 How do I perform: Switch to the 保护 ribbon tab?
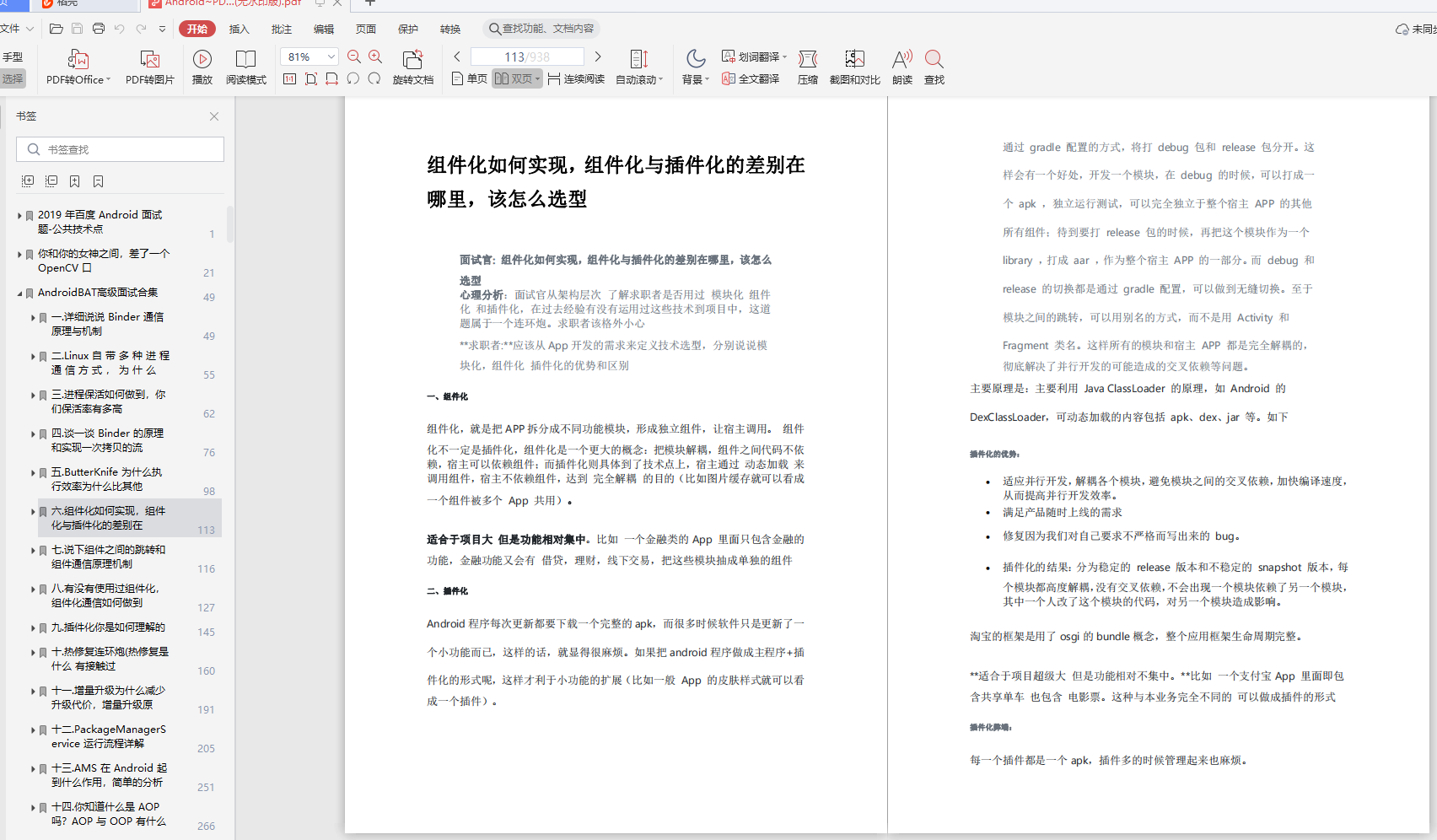408,29
